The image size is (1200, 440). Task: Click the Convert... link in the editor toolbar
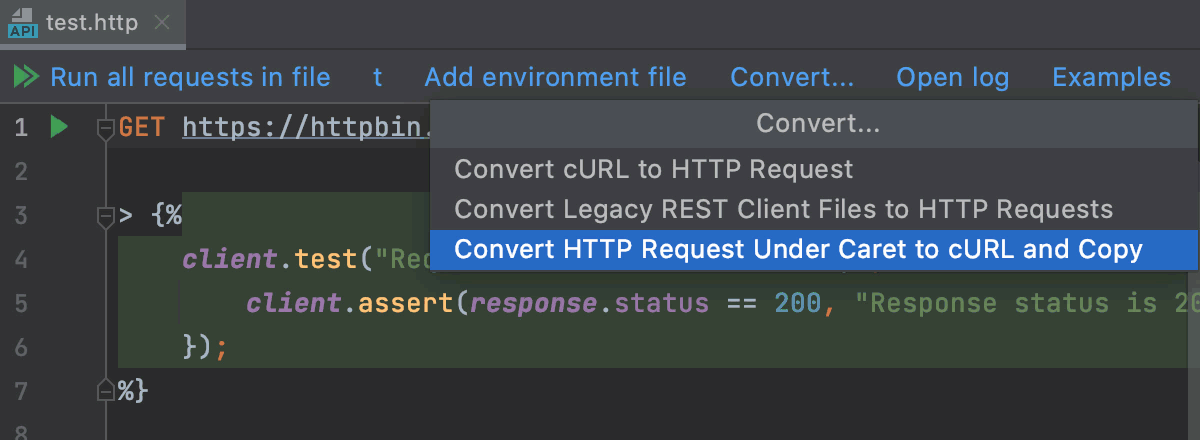[x=792, y=77]
